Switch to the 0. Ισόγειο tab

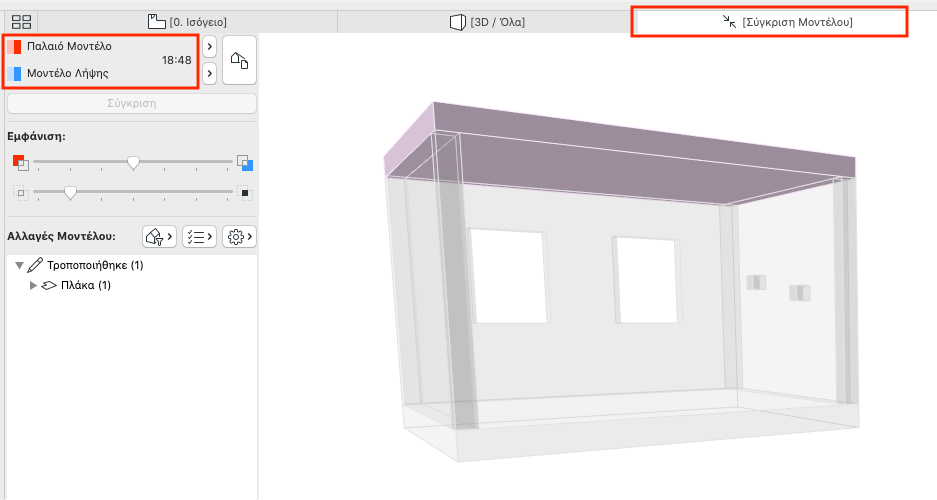click(x=188, y=22)
